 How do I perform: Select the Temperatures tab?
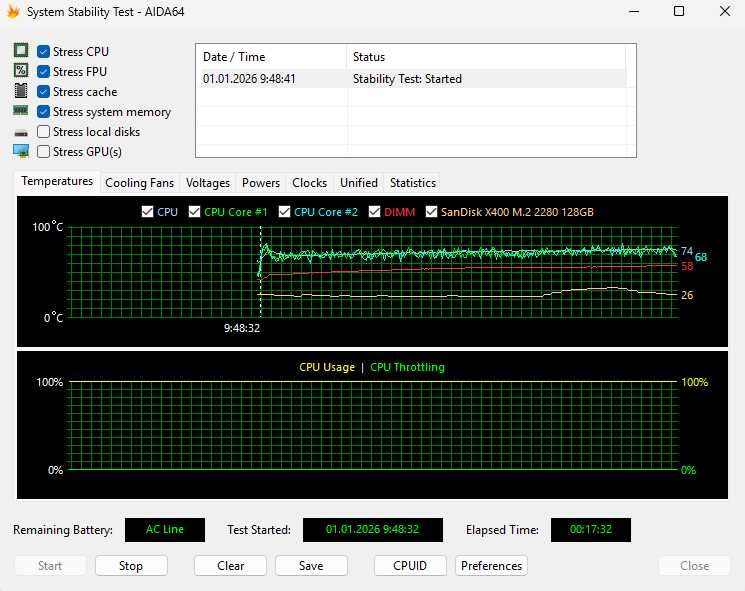click(57, 181)
